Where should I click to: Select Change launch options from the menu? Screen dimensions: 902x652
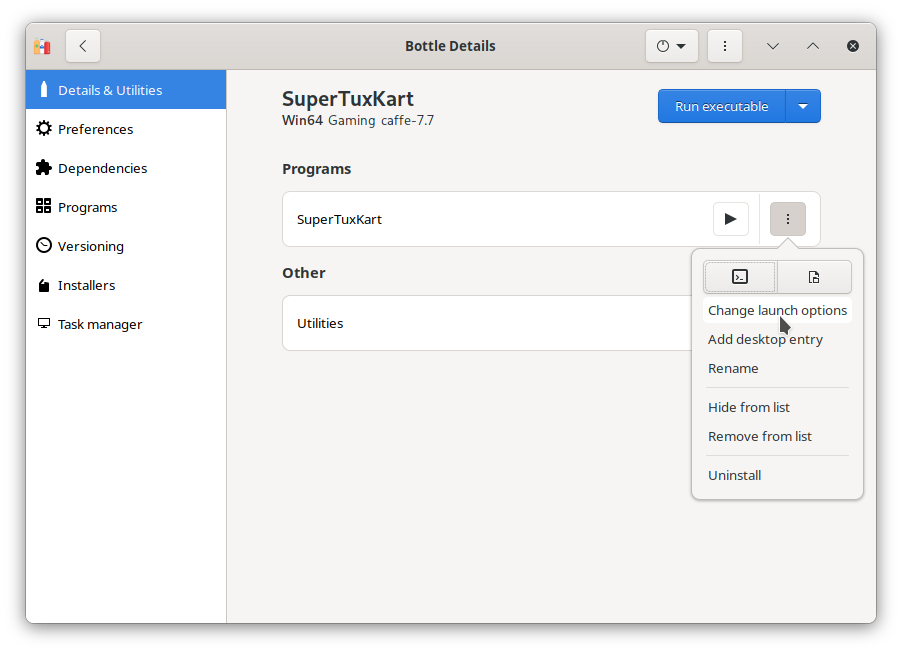(777, 310)
